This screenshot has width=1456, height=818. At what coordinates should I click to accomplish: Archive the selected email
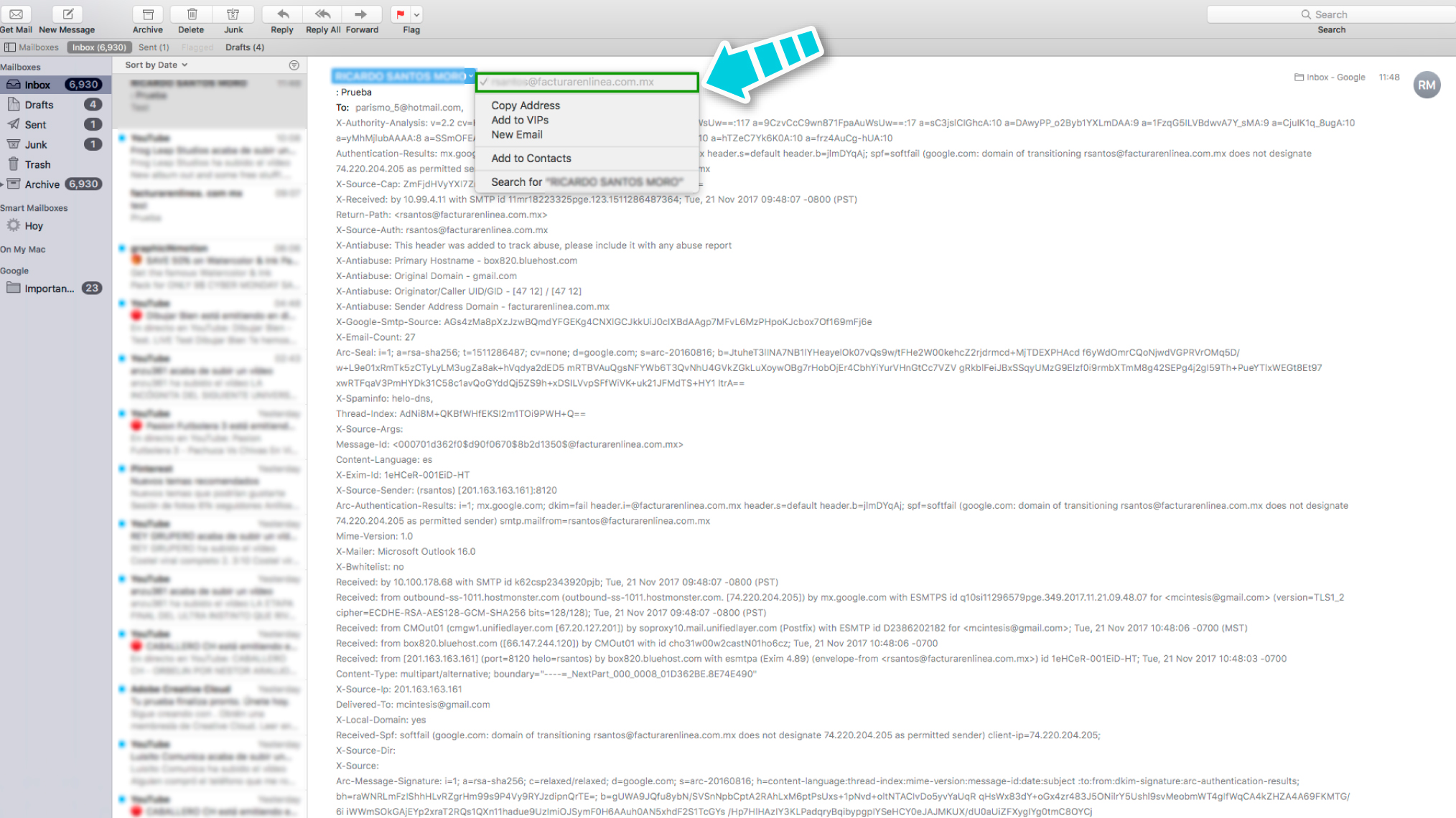[148, 14]
